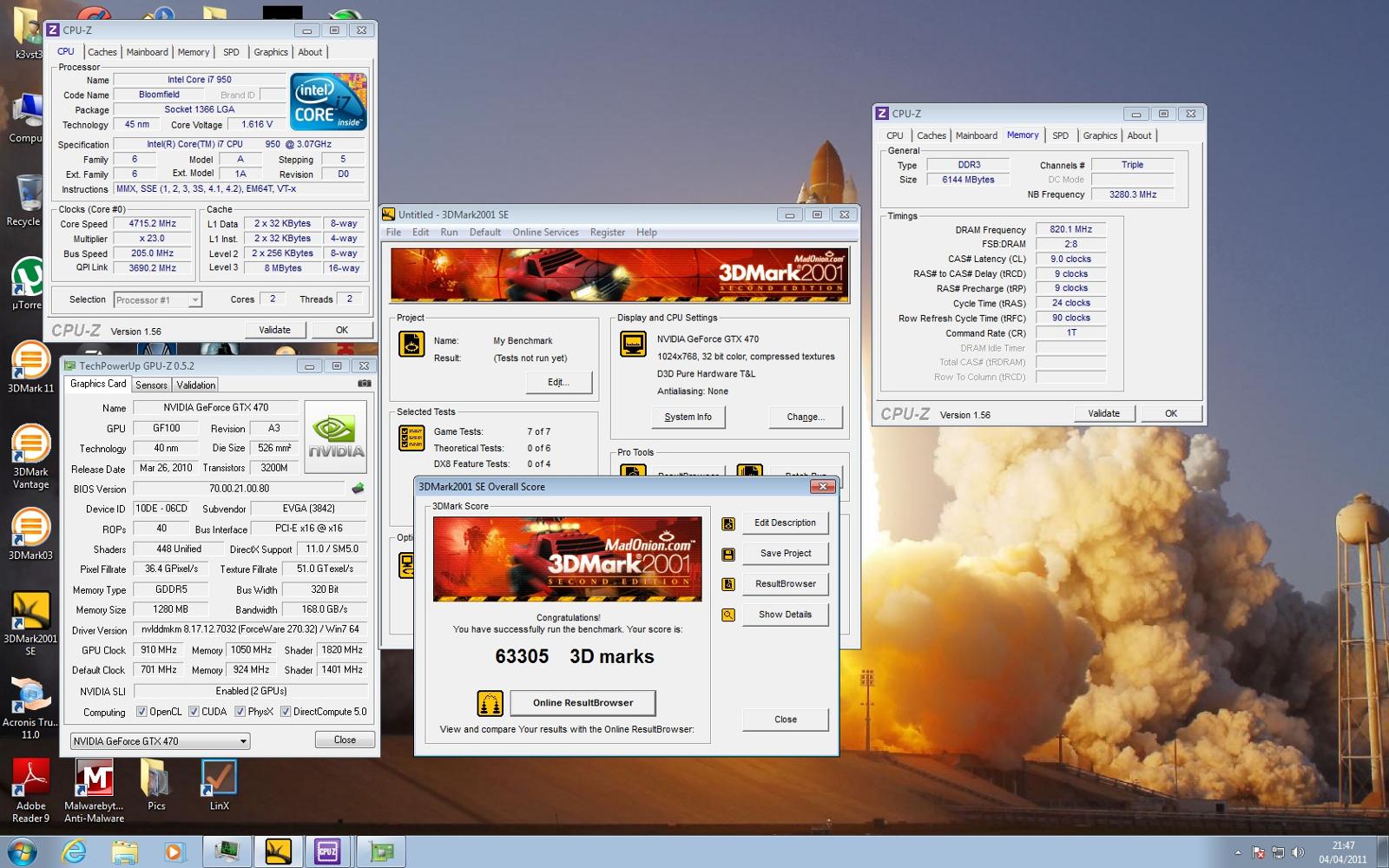The height and width of the screenshot is (868, 1389).
Task: Click the Save Project button
Action: click(785, 554)
